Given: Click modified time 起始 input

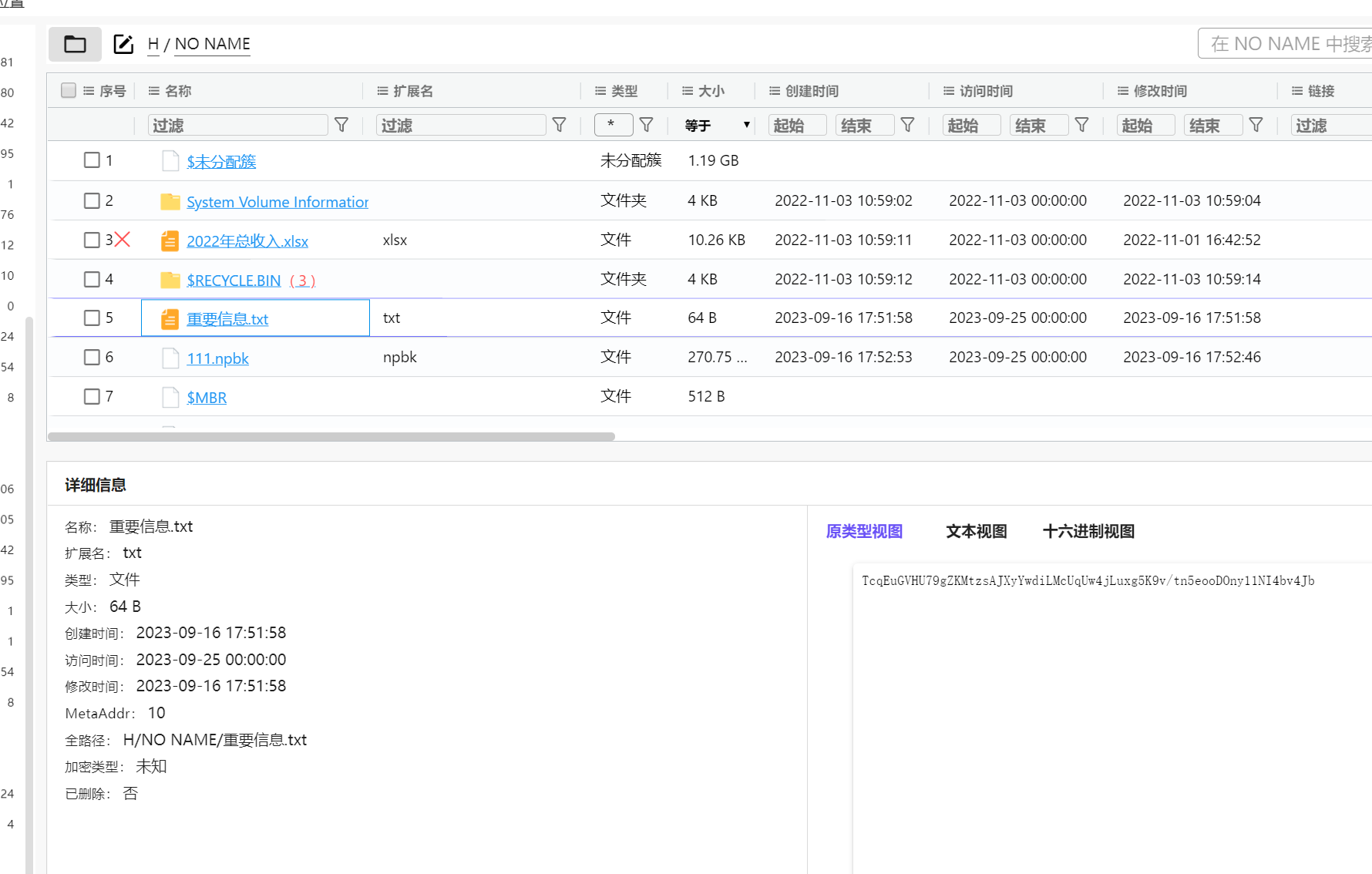Looking at the screenshot, I should [1146, 125].
